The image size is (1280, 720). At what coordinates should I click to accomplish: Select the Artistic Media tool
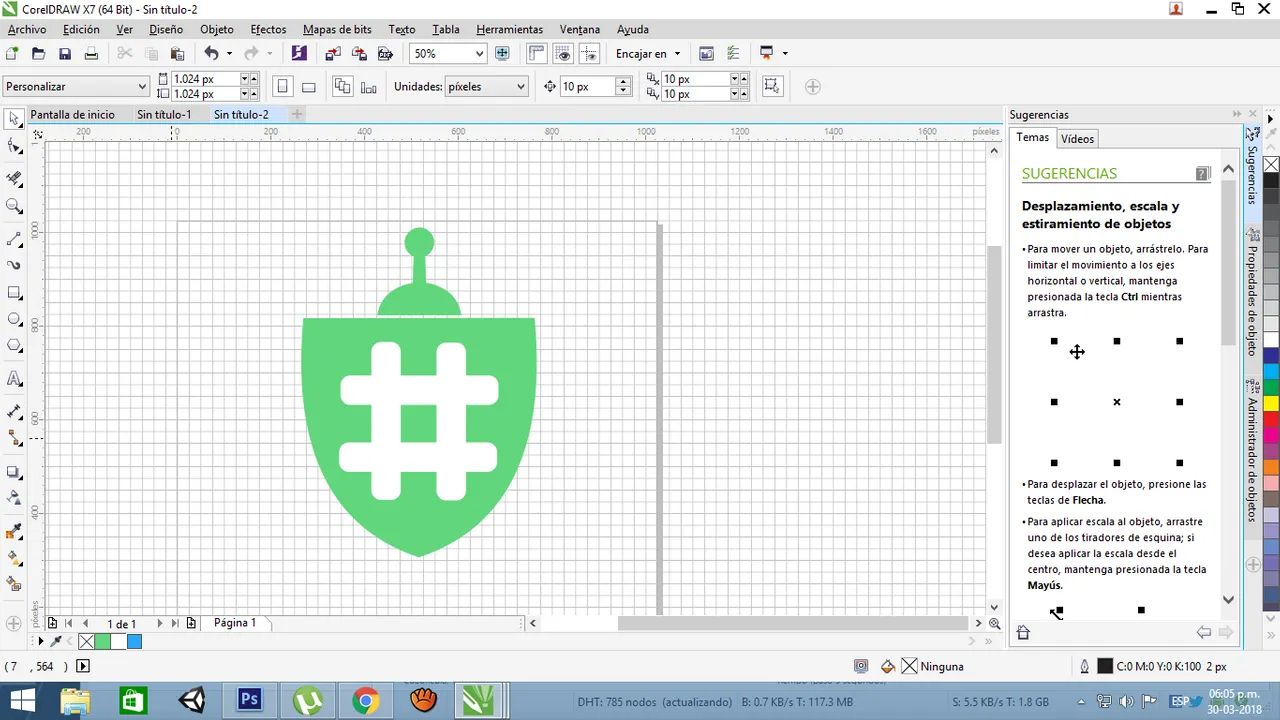pos(14,266)
